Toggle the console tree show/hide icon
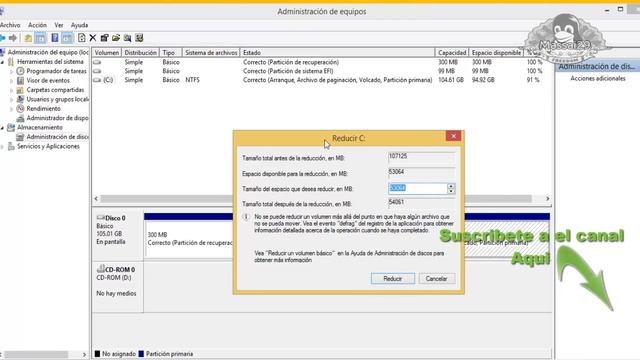 40,38
